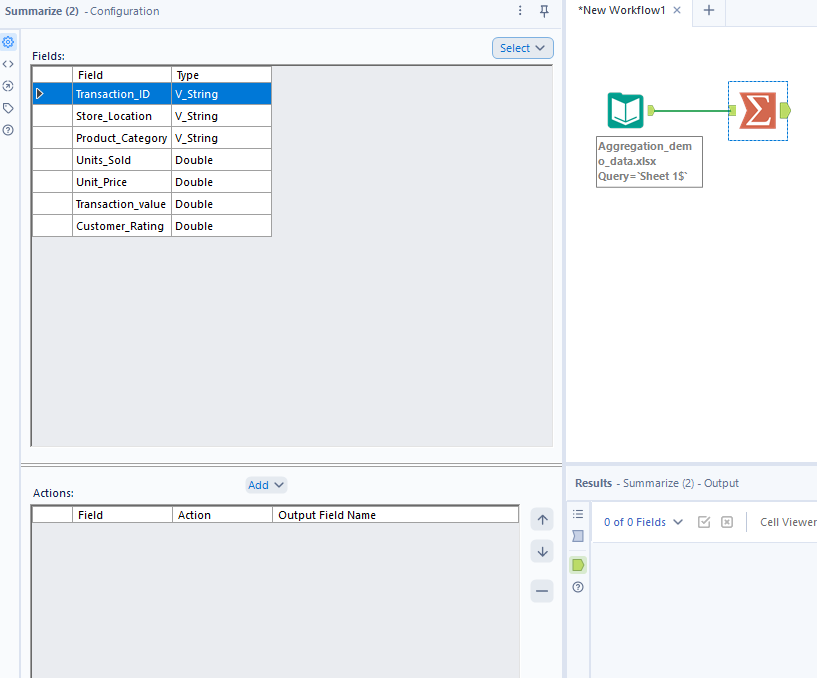Select the Summarize tool on canvas
The image size is (817, 678).
758,110
